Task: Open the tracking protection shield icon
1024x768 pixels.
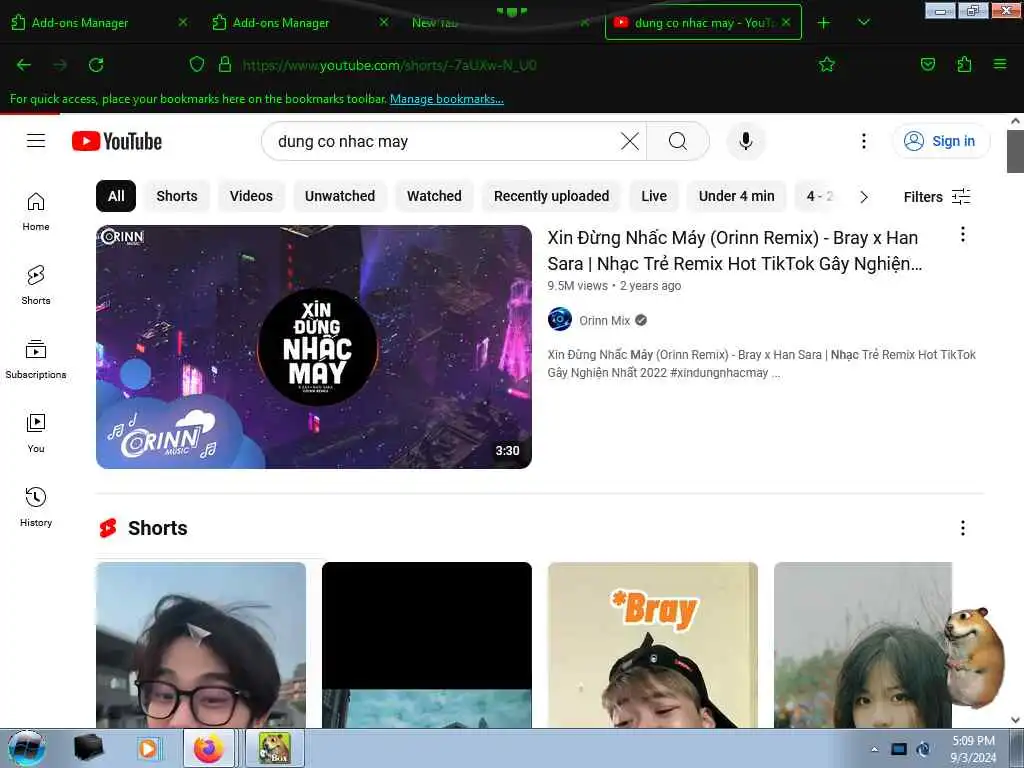Action: [197, 65]
